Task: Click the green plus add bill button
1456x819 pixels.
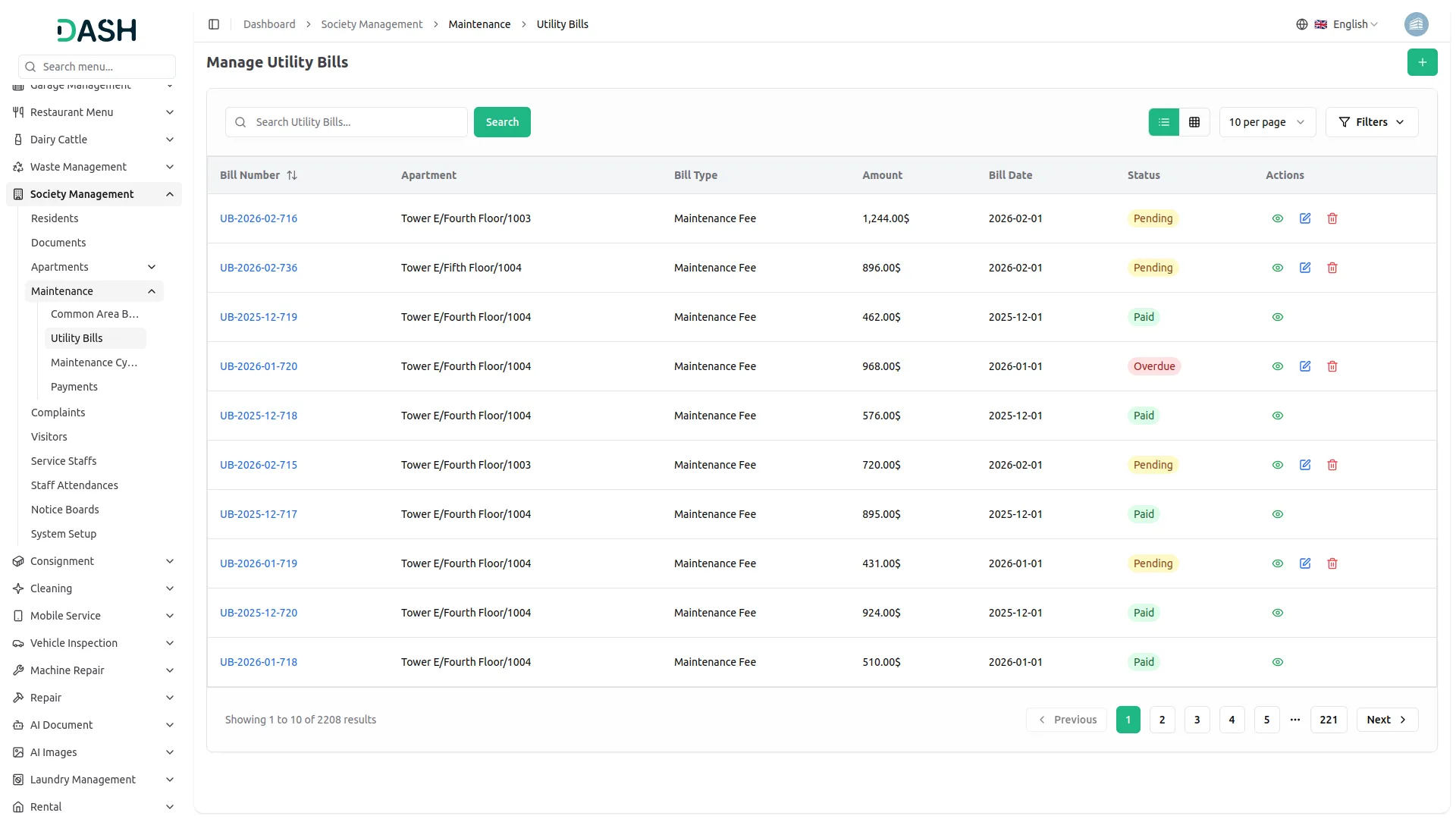Action: point(1422,62)
